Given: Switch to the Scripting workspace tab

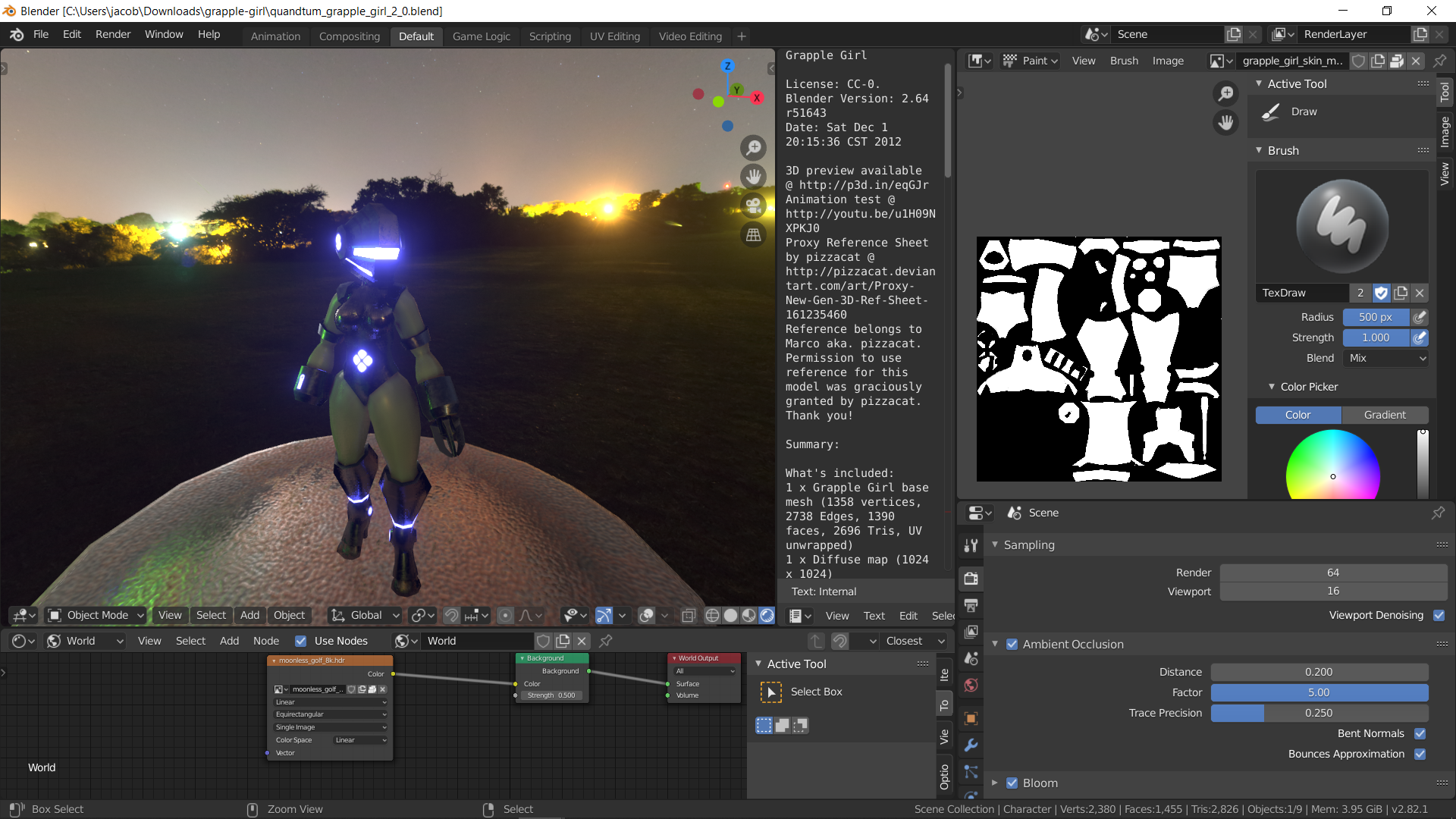Looking at the screenshot, I should pos(549,36).
